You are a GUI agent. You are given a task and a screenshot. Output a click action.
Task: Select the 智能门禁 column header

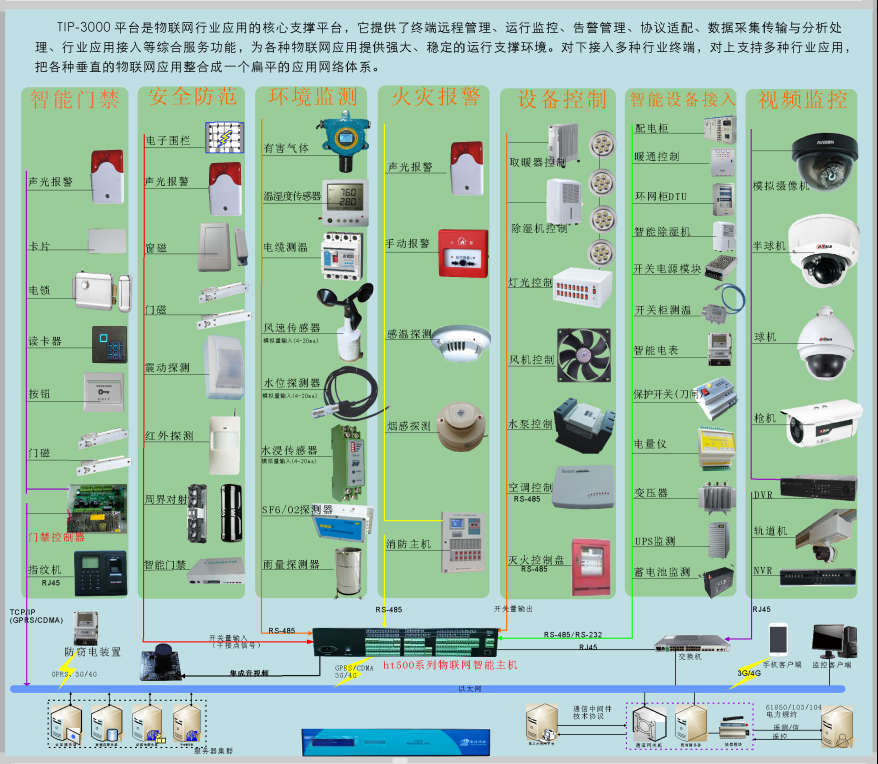tap(74, 100)
